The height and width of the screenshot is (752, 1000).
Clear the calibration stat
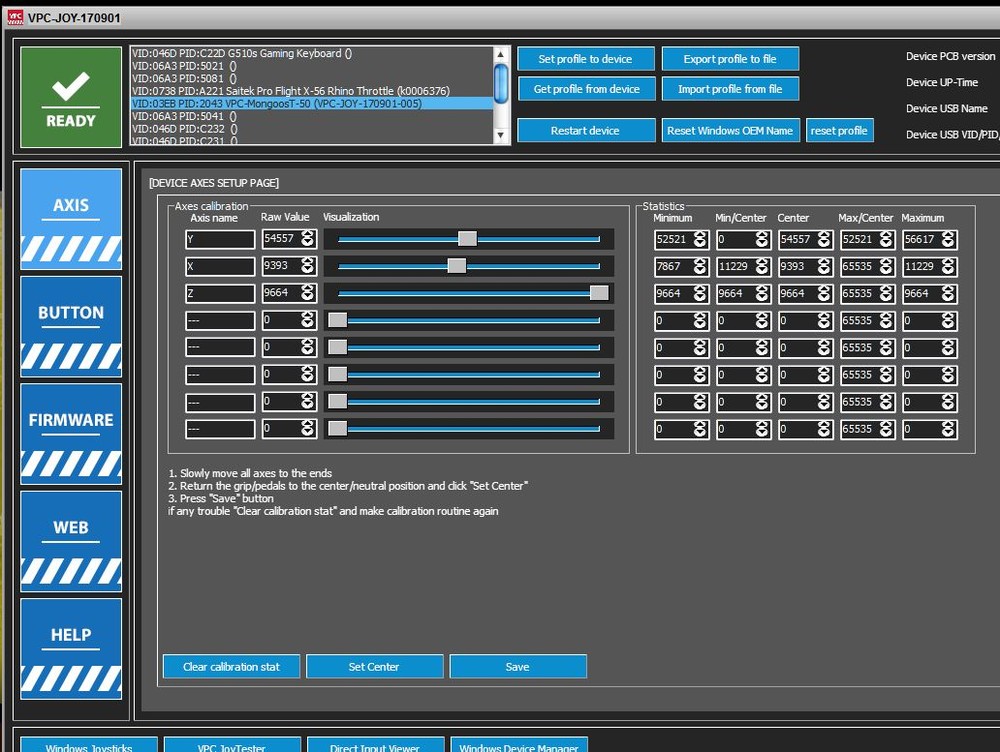click(x=231, y=666)
